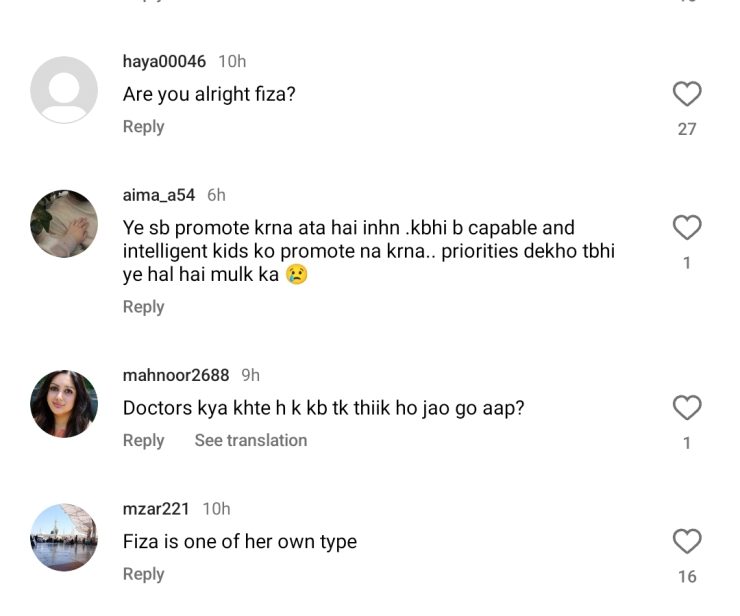This screenshot has width=740, height=616.
Task: View the 16 likes count on mzar221's comment
Action: pyautogui.click(x=687, y=576)
